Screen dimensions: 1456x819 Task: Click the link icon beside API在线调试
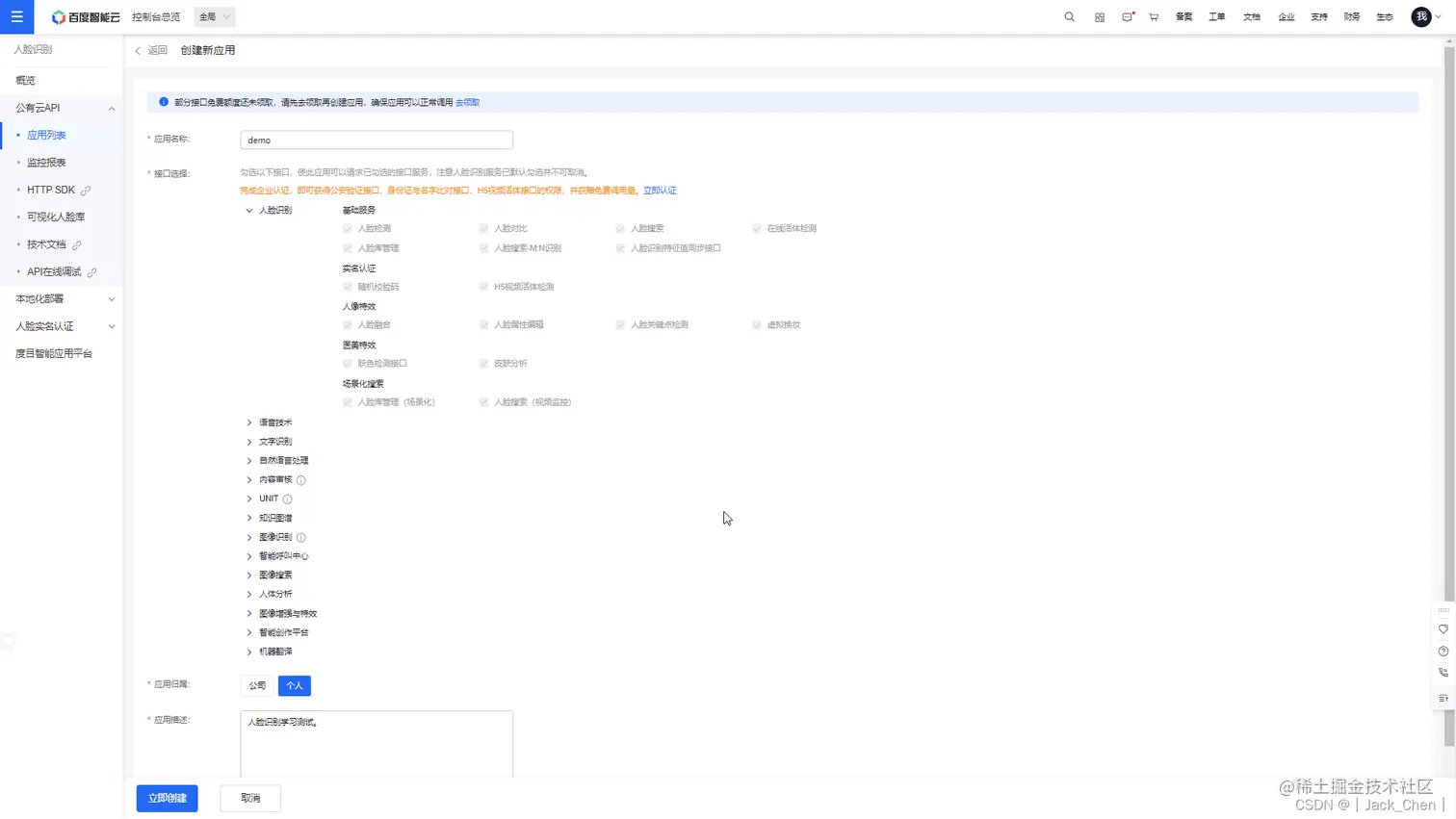click(91, 272)
